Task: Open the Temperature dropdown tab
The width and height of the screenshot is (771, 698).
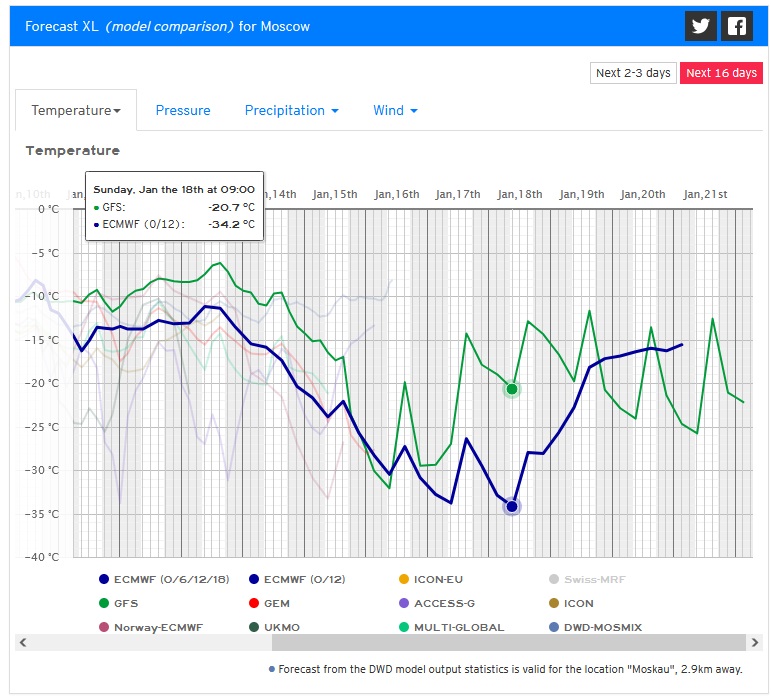Action: (x=76, y=110)
